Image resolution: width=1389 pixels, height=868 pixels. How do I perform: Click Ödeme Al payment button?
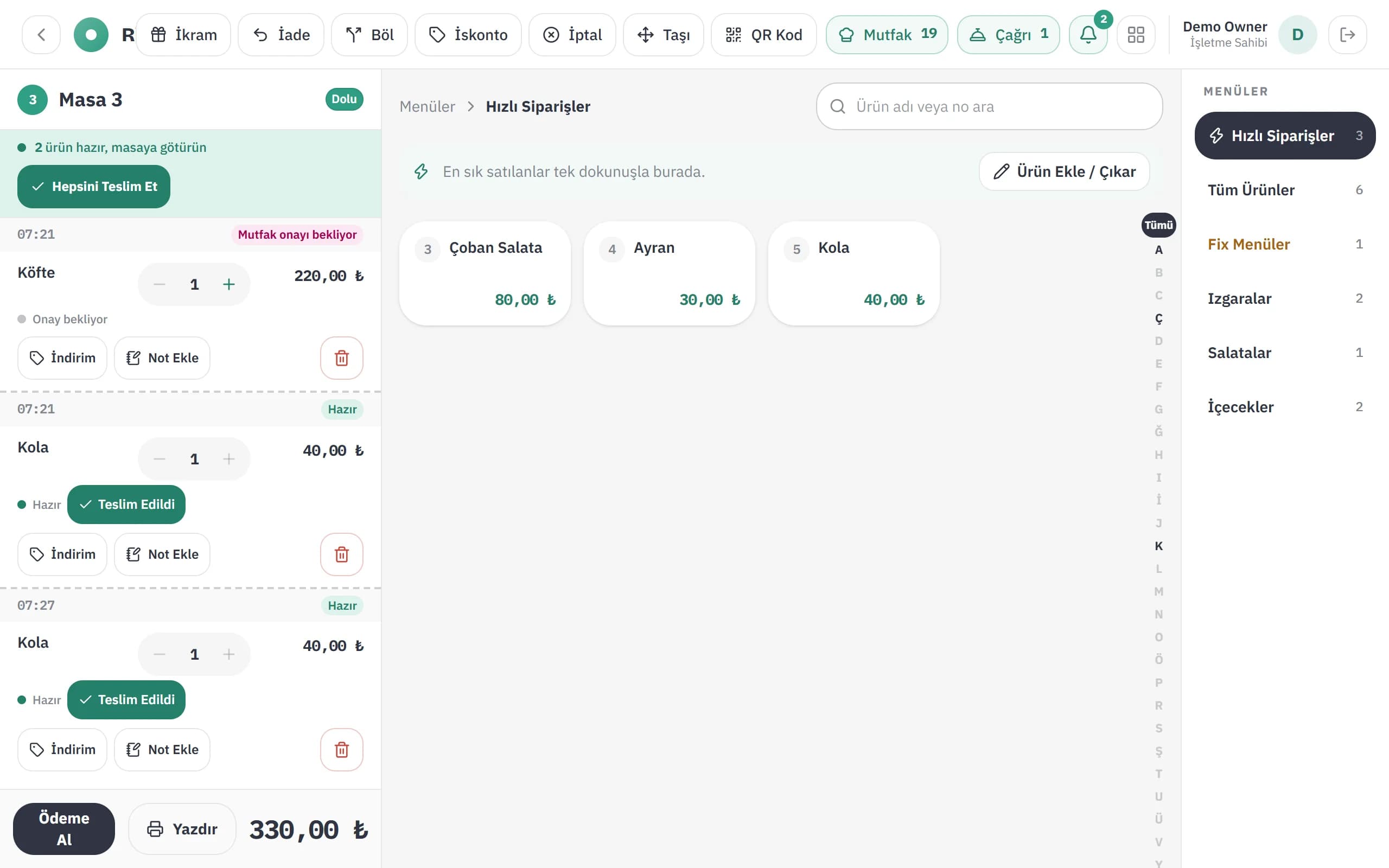[x=63, y=828]
